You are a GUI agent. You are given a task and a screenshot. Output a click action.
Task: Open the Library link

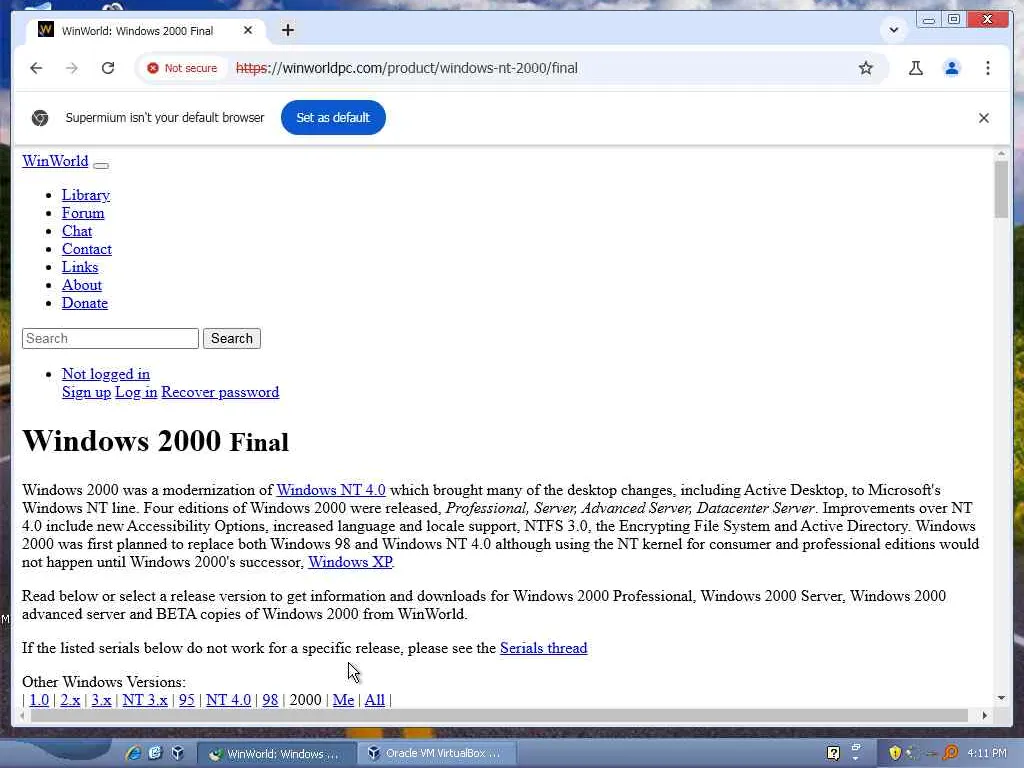(86, 195)
